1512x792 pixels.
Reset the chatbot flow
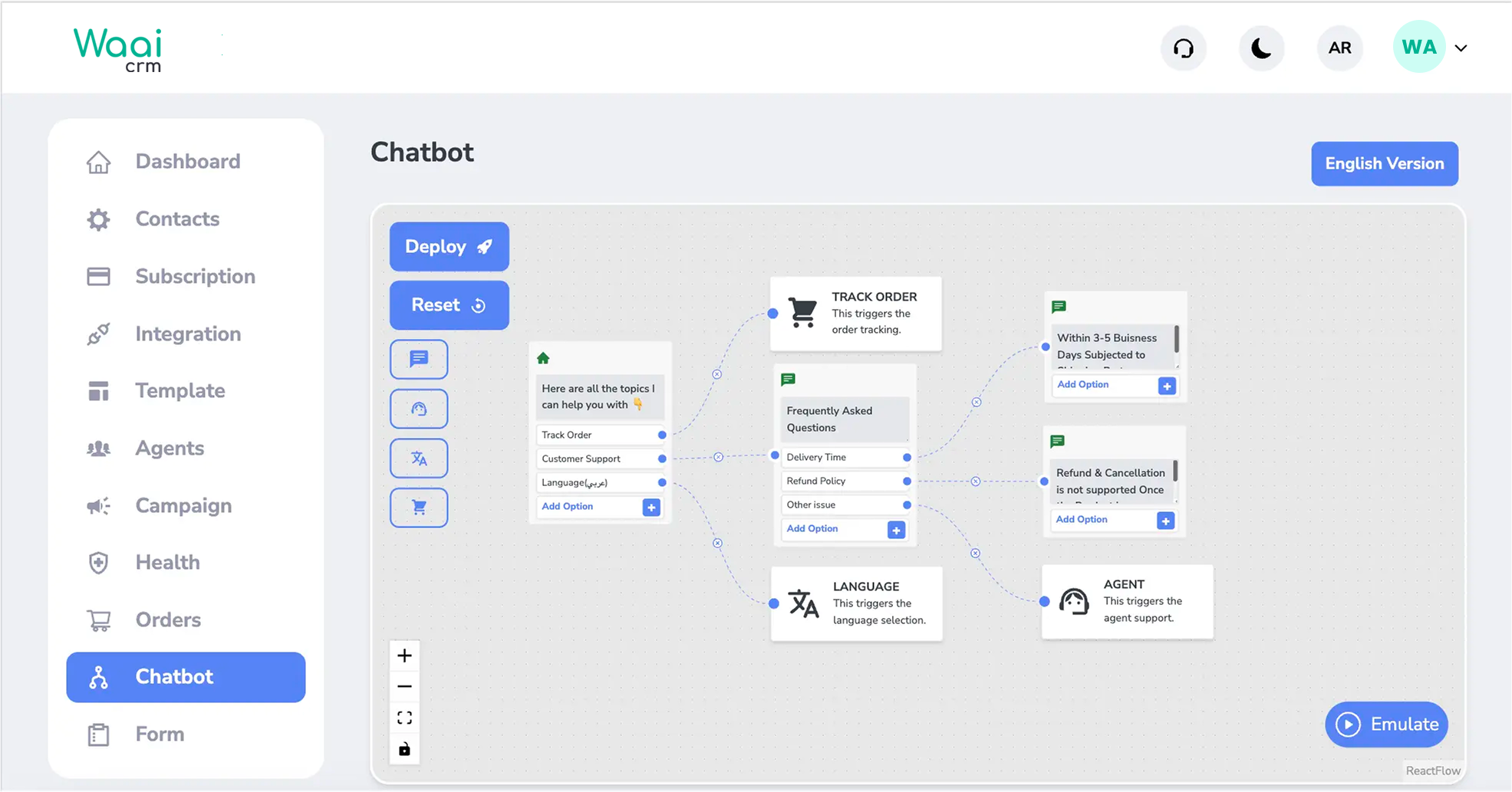449,305
